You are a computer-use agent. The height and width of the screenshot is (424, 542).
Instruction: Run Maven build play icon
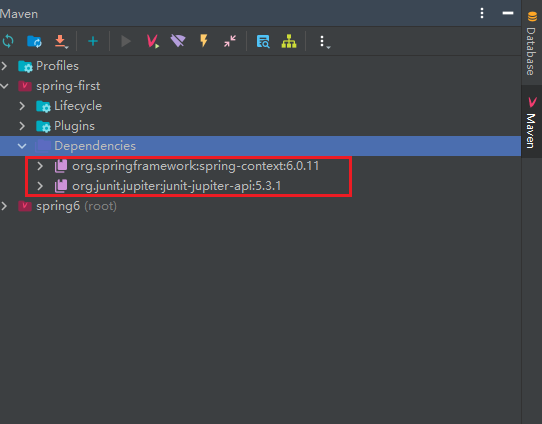pos(126,41)
